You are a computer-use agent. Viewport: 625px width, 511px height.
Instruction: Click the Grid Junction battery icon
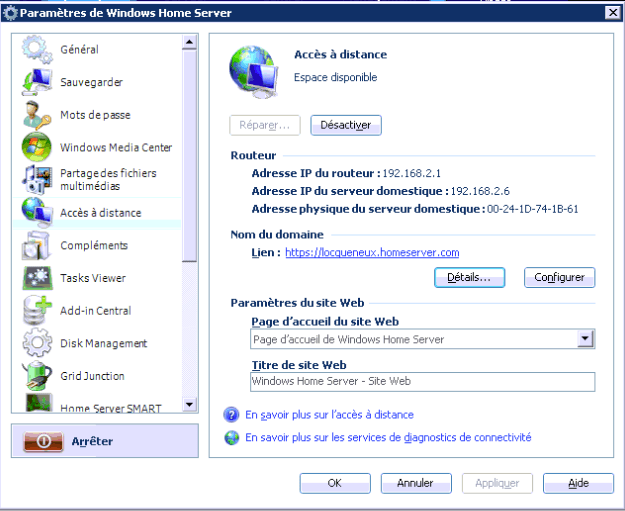pyautogui.click(x=38, y=375)
